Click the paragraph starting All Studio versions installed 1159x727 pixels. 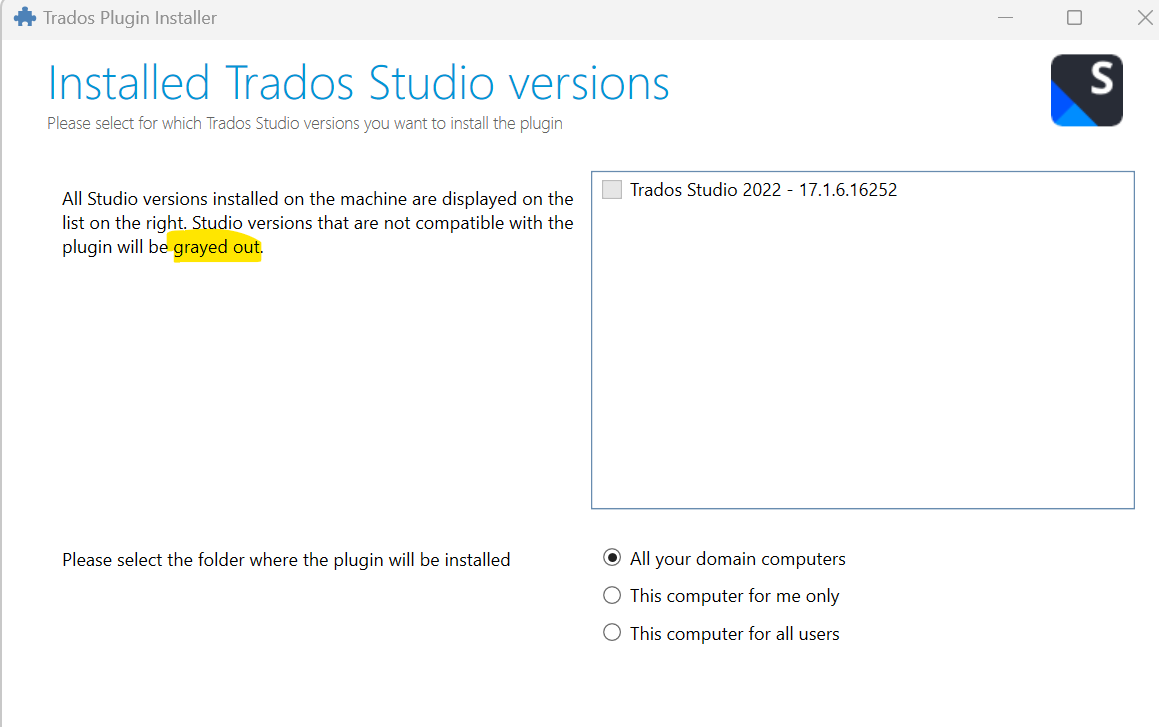click(x=317, y=199)
